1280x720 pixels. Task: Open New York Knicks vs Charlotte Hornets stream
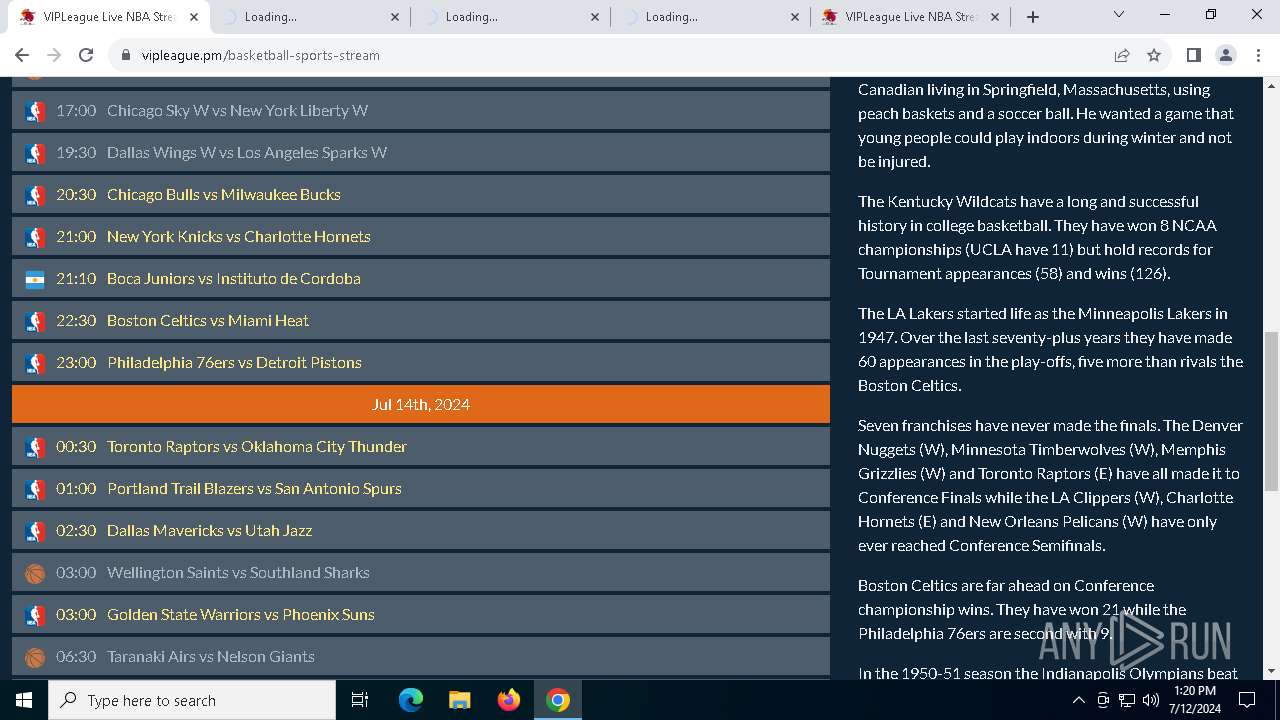421,237
